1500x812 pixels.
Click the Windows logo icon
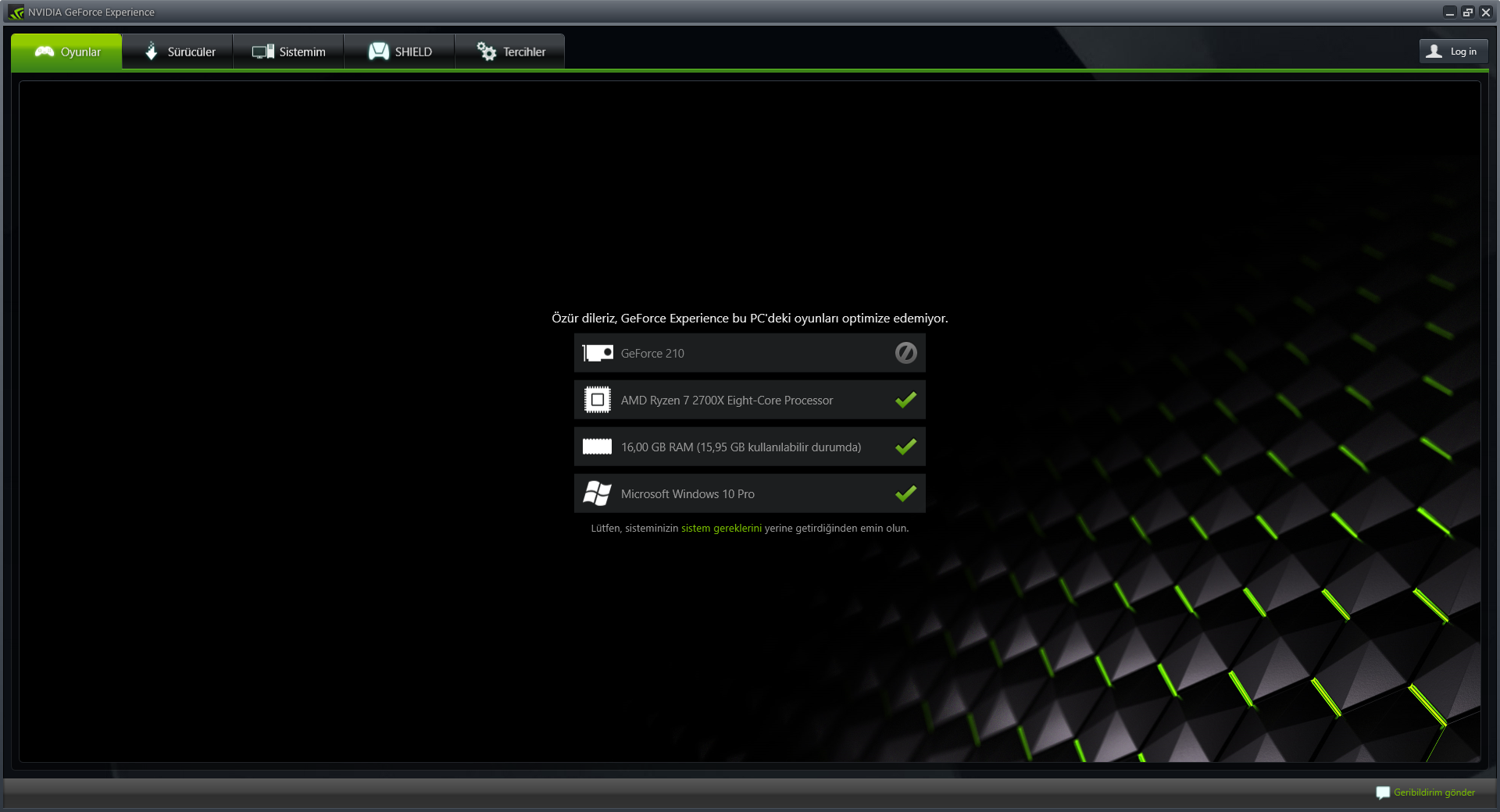598,493
